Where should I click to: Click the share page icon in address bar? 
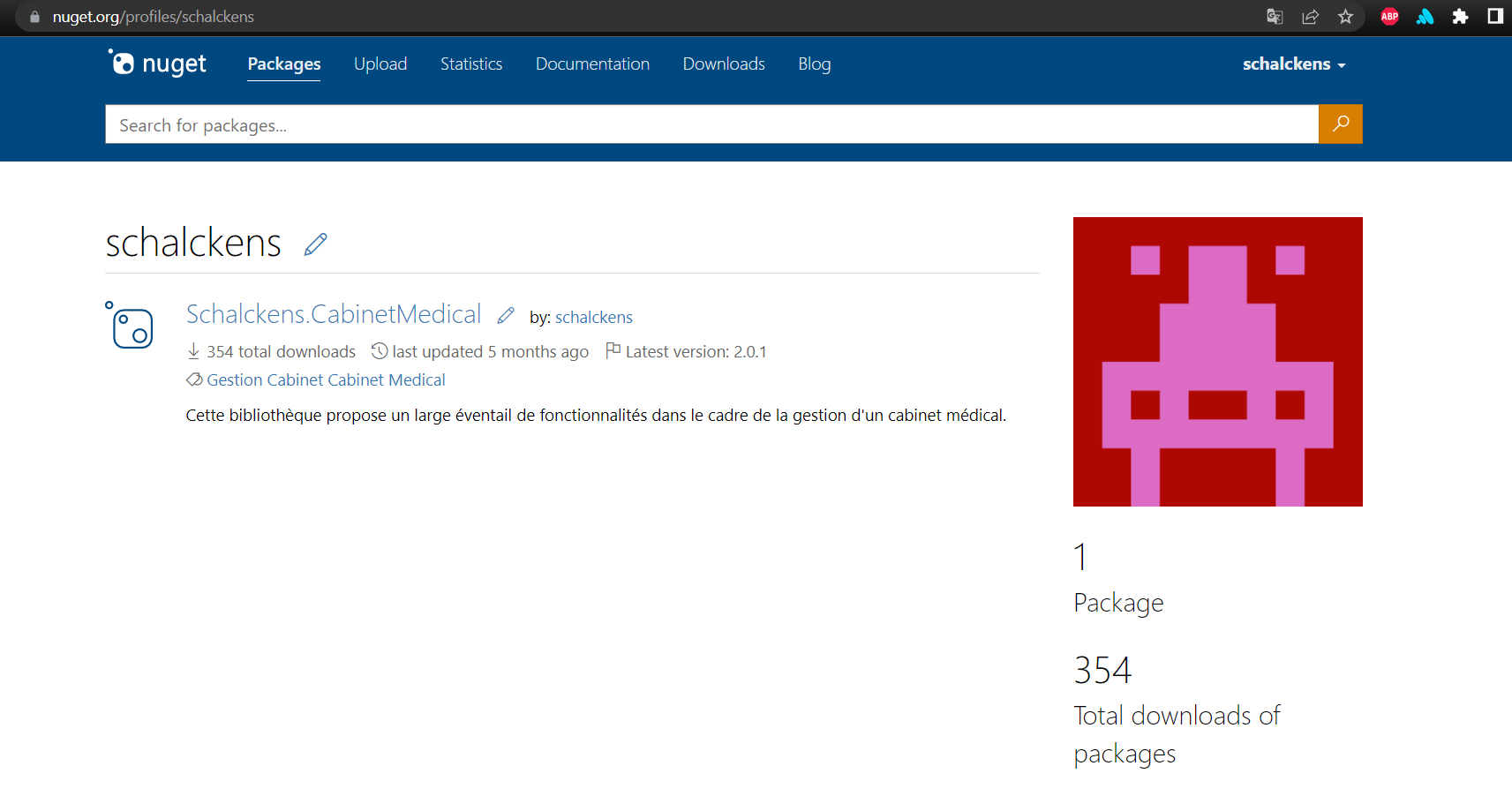[x=1310, y=16]
